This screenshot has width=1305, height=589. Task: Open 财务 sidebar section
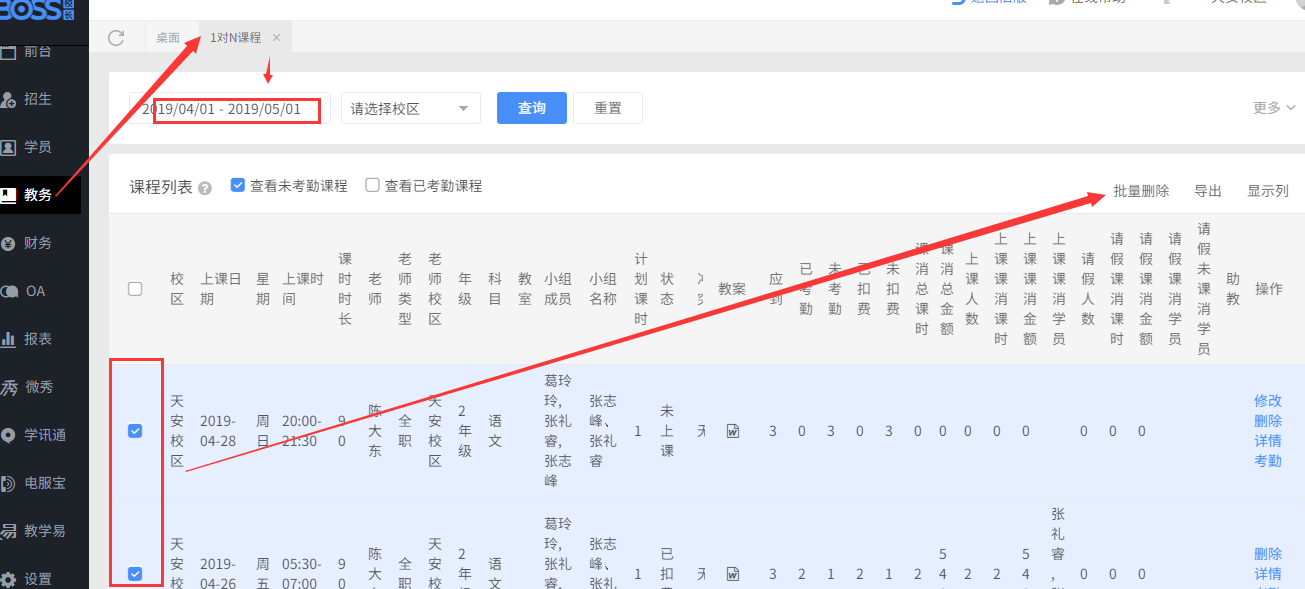40,243
